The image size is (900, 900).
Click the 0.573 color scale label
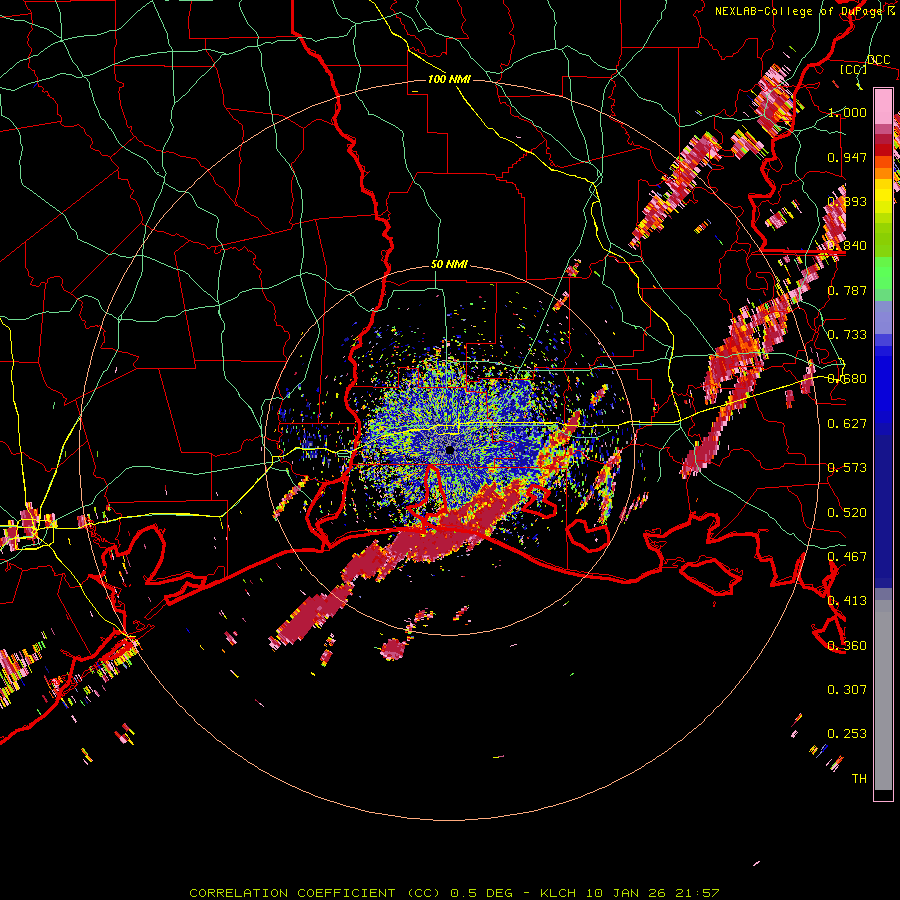(x=847, y=468)
